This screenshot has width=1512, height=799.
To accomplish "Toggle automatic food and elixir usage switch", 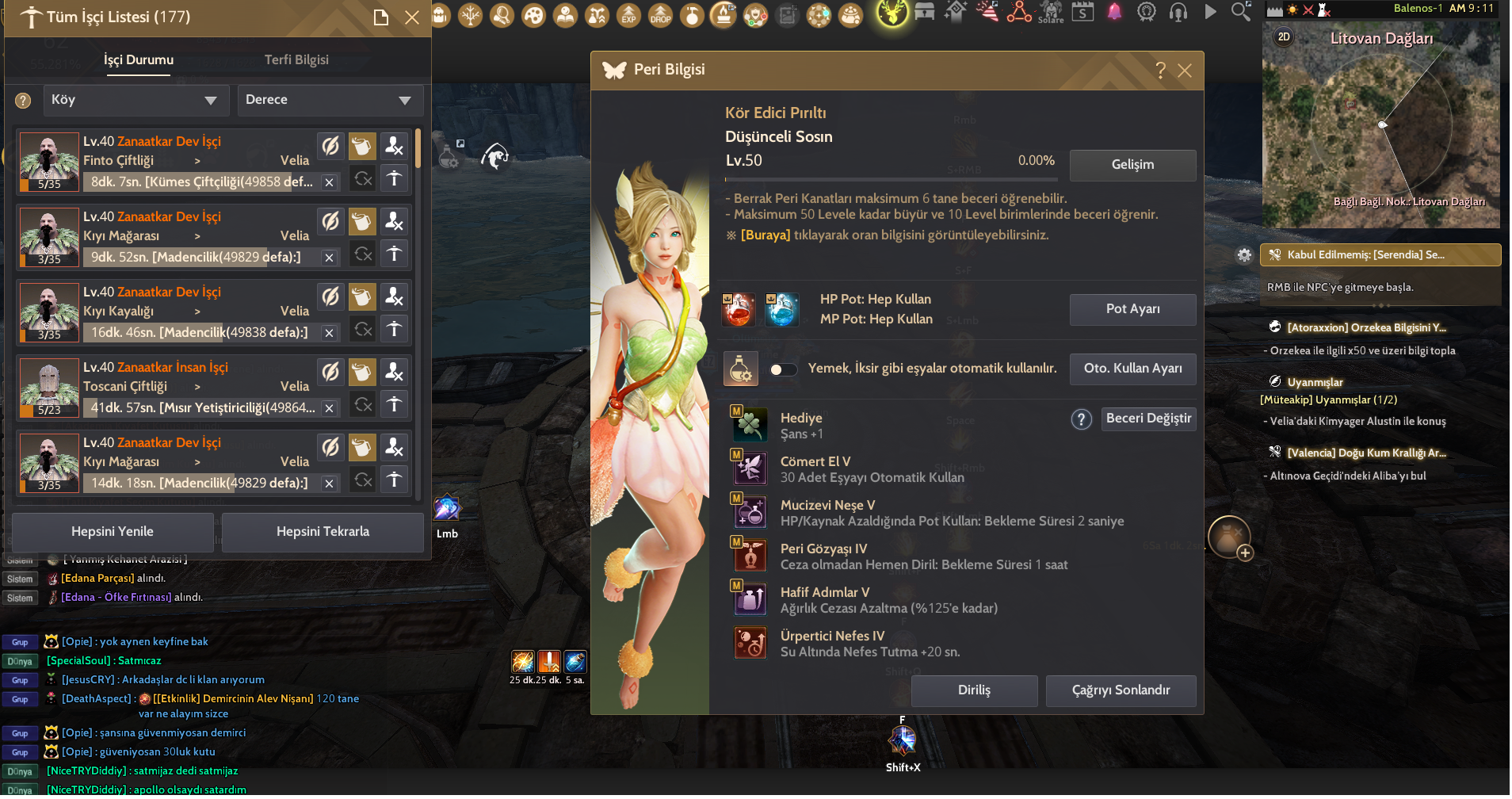I will pyautogui.click(x=783, y=369).
